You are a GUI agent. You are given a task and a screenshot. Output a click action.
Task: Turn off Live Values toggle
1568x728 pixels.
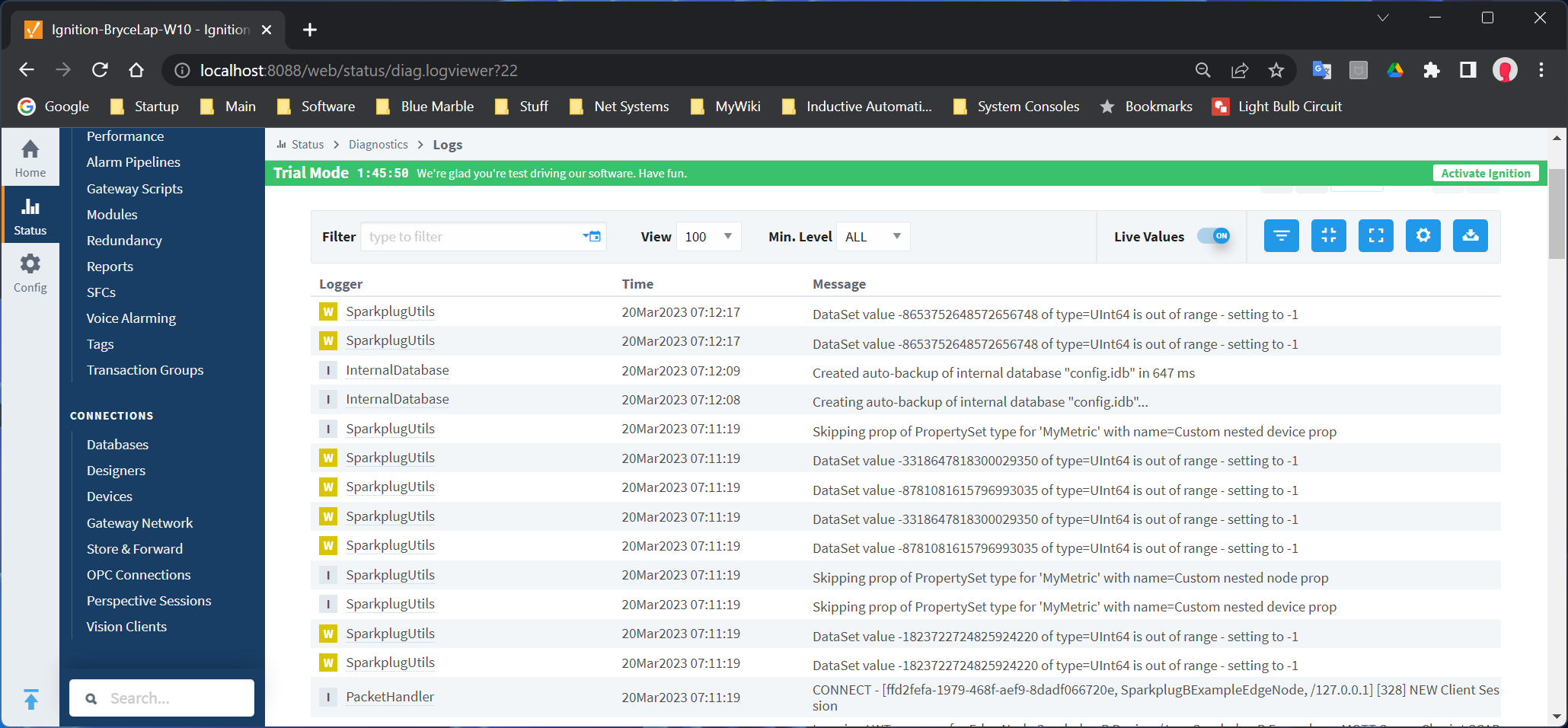click(x=1214, y=236)
